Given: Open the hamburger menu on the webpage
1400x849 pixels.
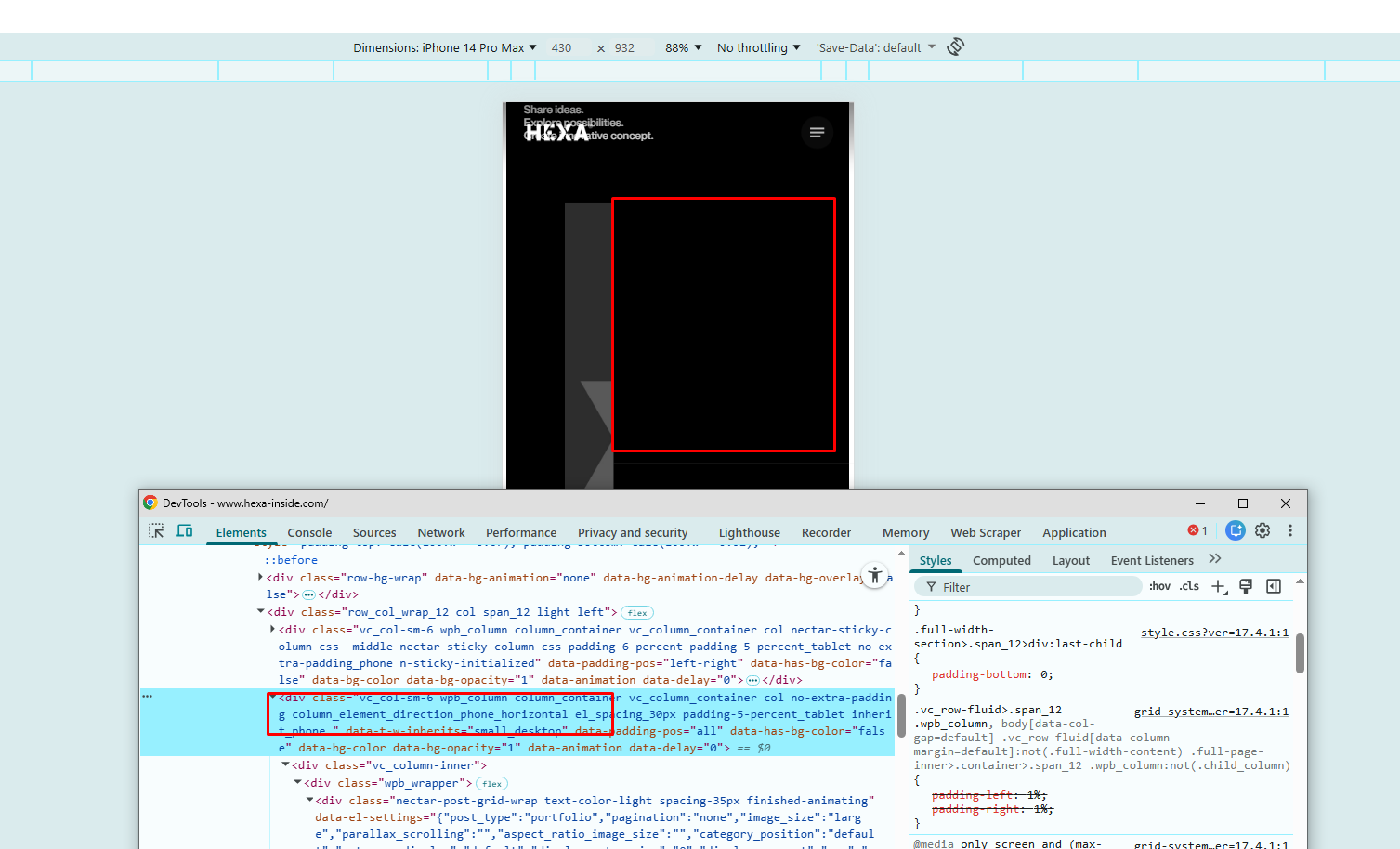Looking at the screenshot, I should tap(817, 133).
